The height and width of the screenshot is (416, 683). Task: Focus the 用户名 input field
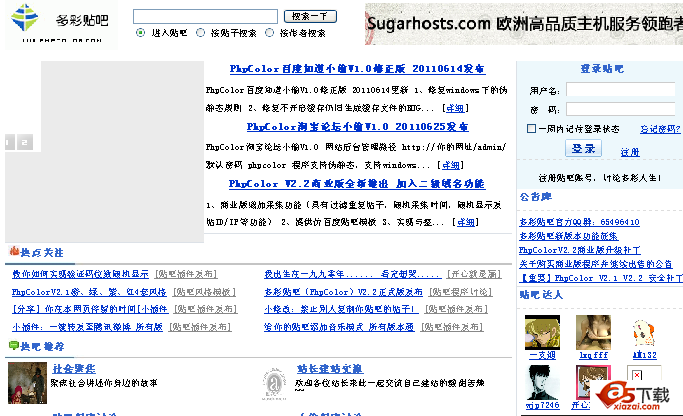click(x=621, y=89)
